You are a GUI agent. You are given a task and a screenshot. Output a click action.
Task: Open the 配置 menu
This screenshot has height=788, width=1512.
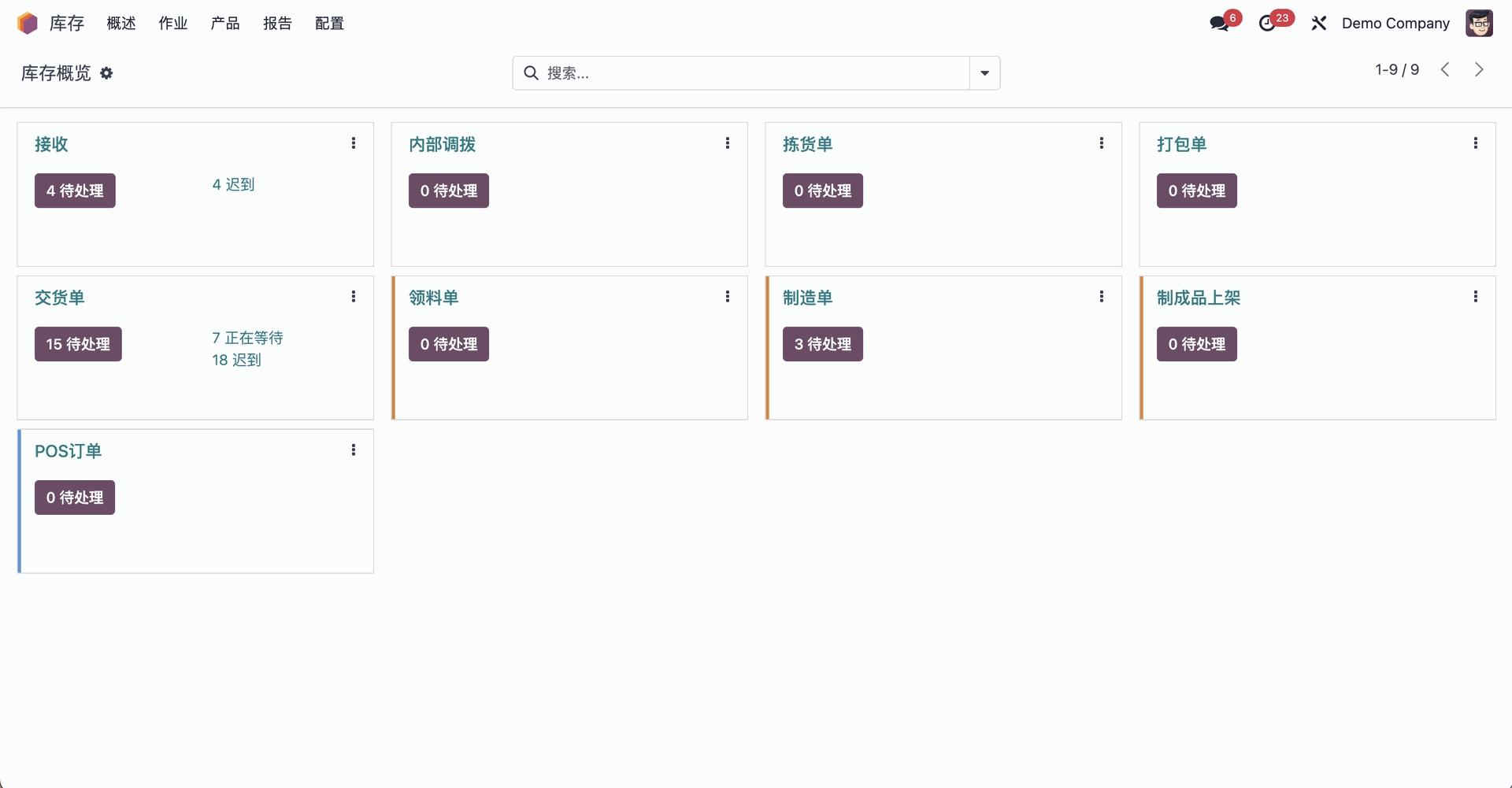(x=329, y=24)
